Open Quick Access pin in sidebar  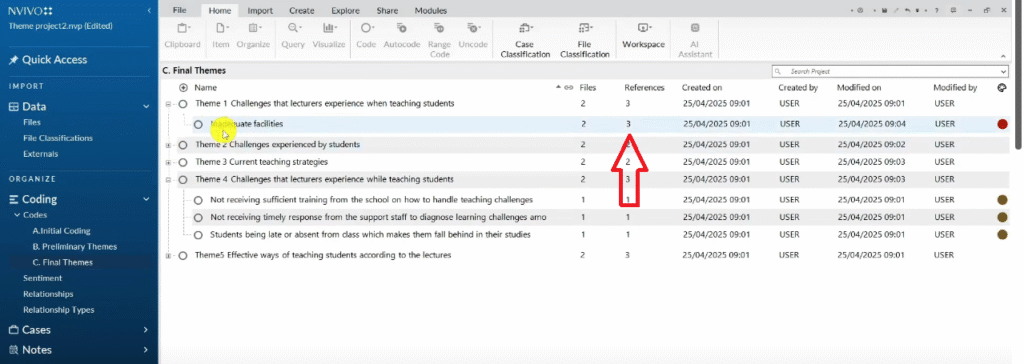pos(47,59)
